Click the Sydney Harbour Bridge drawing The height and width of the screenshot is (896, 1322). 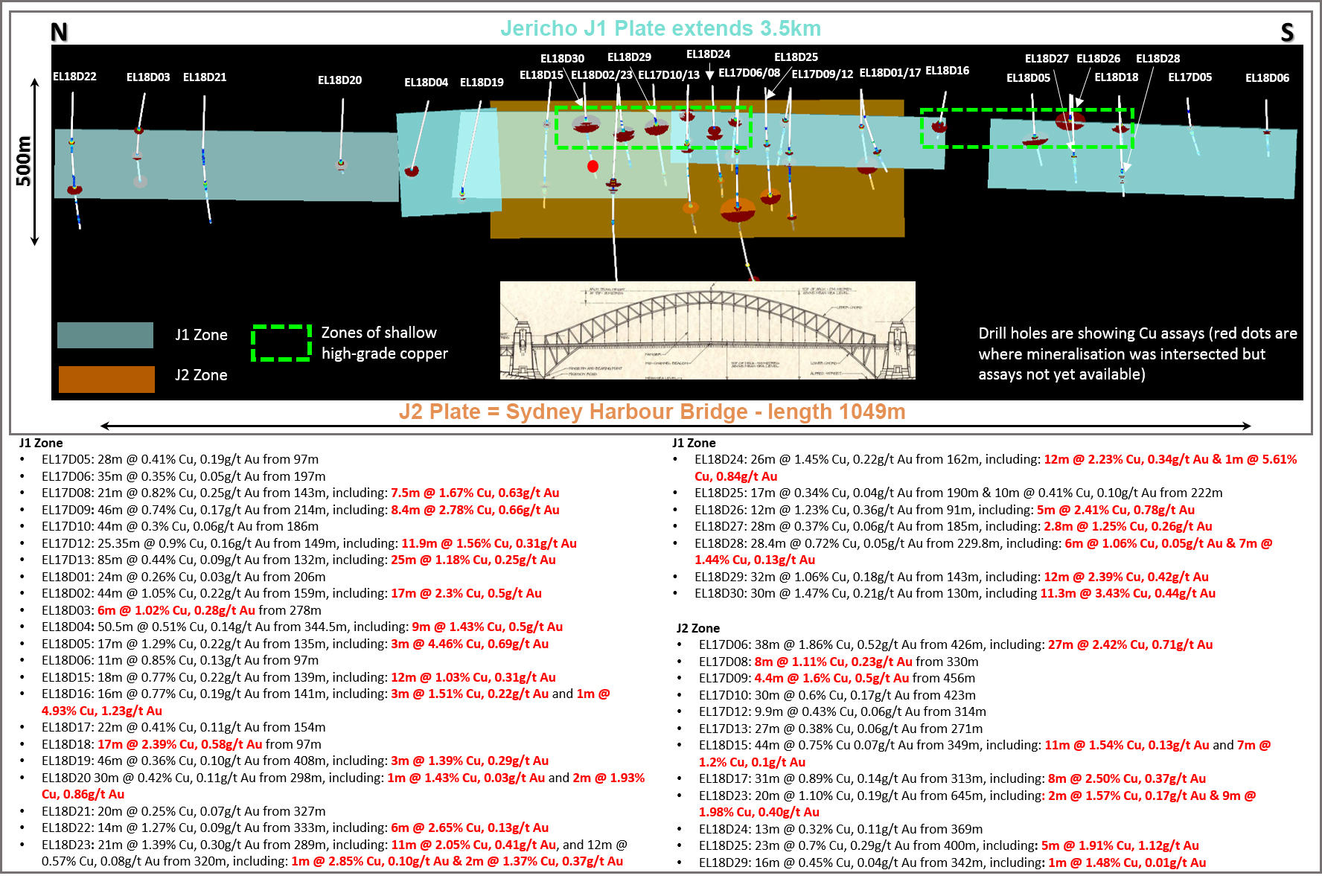pos(708,330)
